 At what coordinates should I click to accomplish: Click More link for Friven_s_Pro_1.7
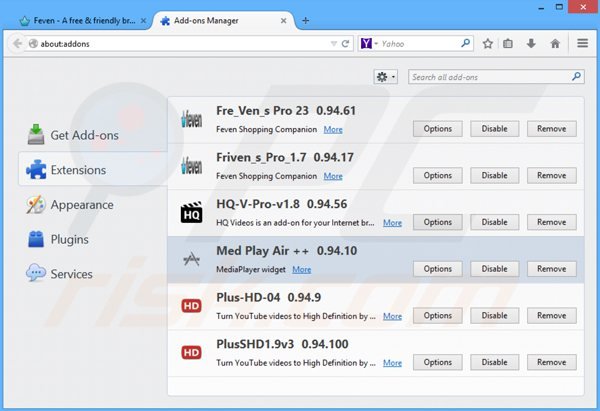point(333,176)
